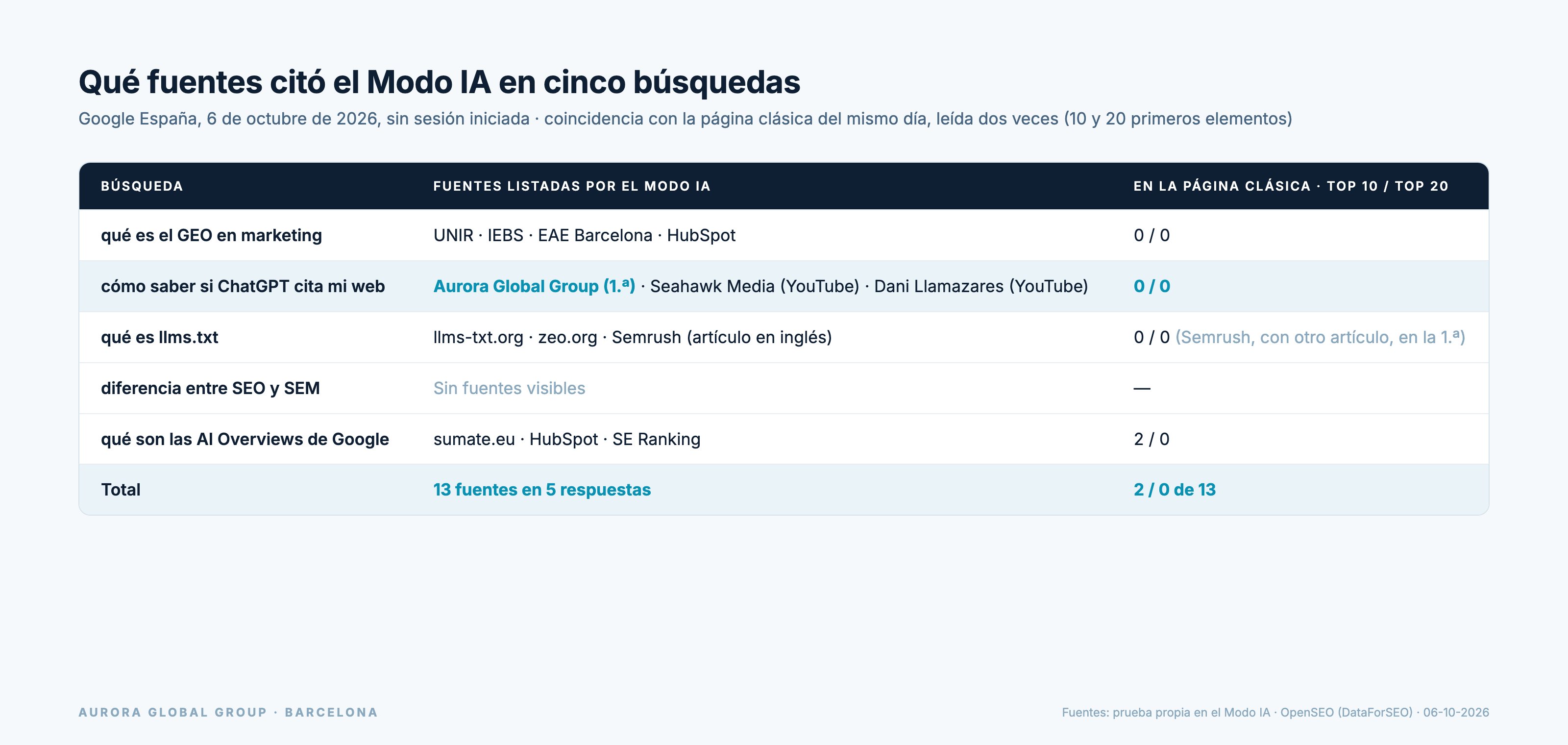Select the row 'qué es el GEO en marketing'
Screen dimensions: 1568x745
(784, 236)
